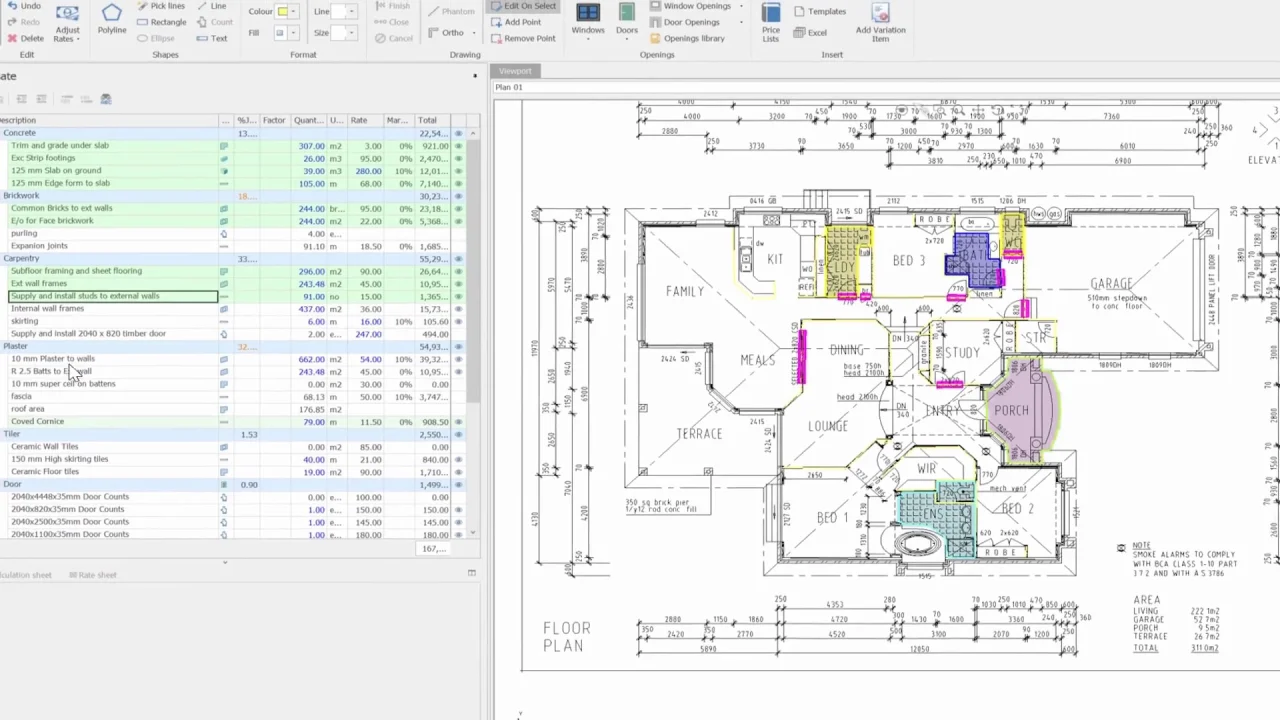Click the Close shape button
Viewport: 1280px width, 720px height.
392,22
